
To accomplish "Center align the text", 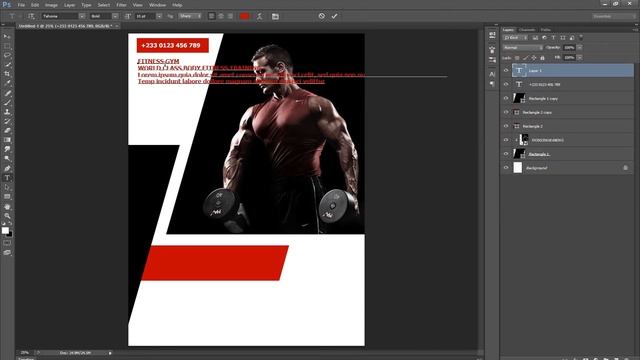I will coord(221,16).
